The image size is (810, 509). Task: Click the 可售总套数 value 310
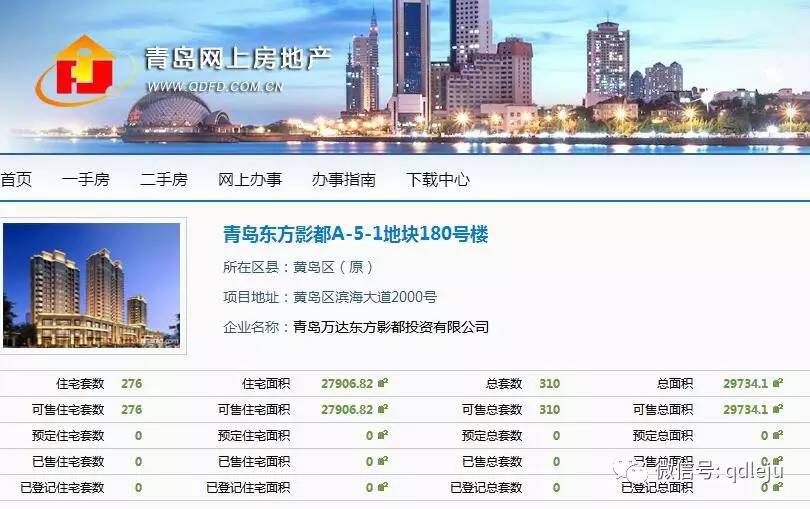[550, 409]
